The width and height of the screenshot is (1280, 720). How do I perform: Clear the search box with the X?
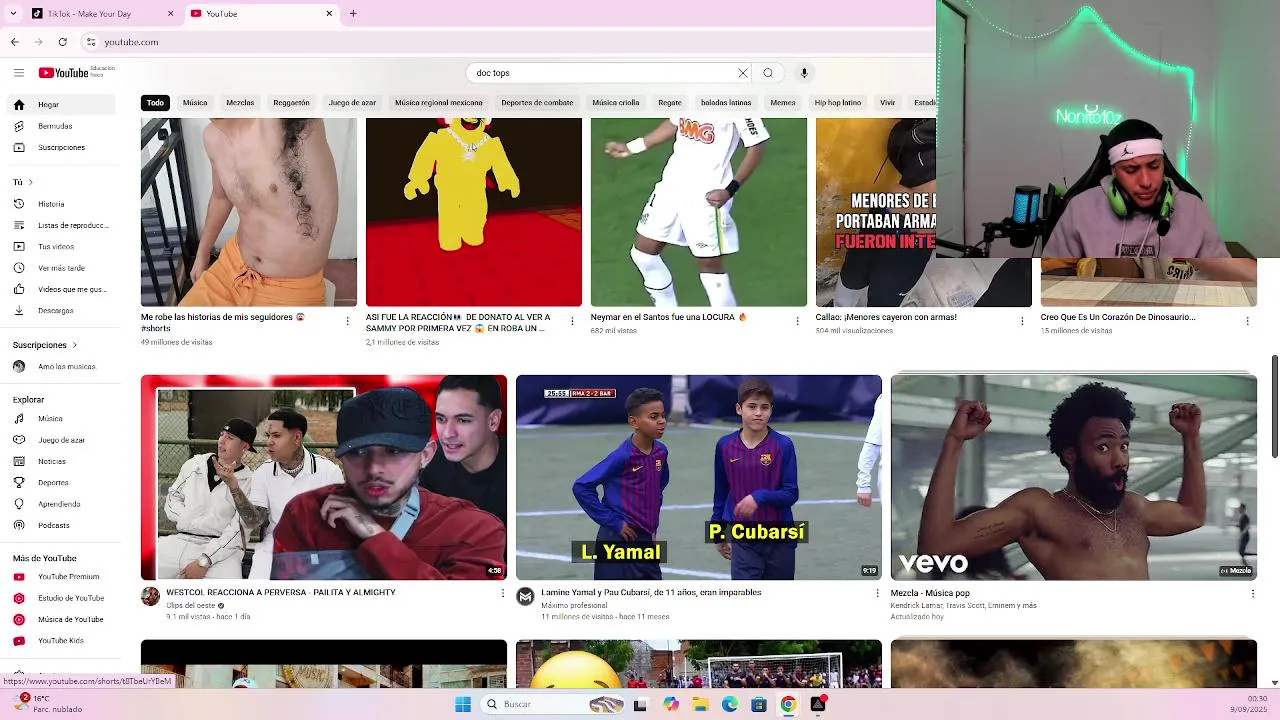click(743, 73)
